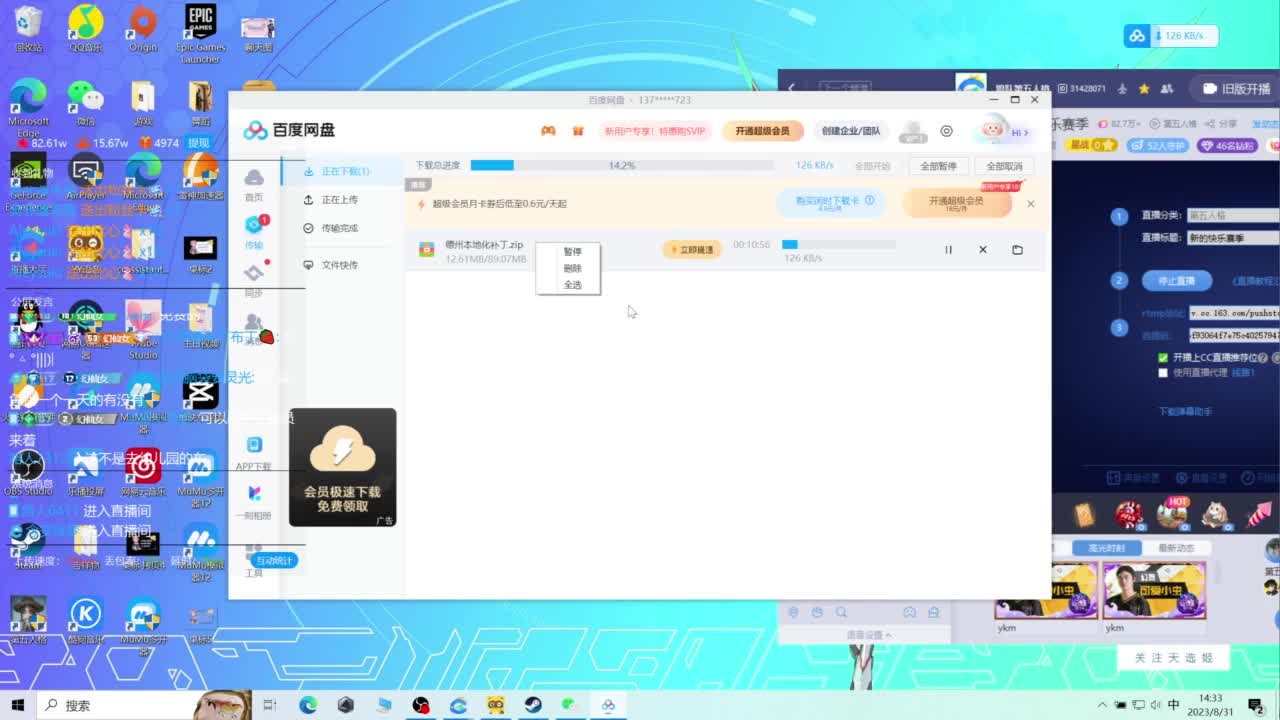Open the Home section in Baidu Netdisk sidebar
The width and height of the screenshot is (1280, 720).
[254, 184]
